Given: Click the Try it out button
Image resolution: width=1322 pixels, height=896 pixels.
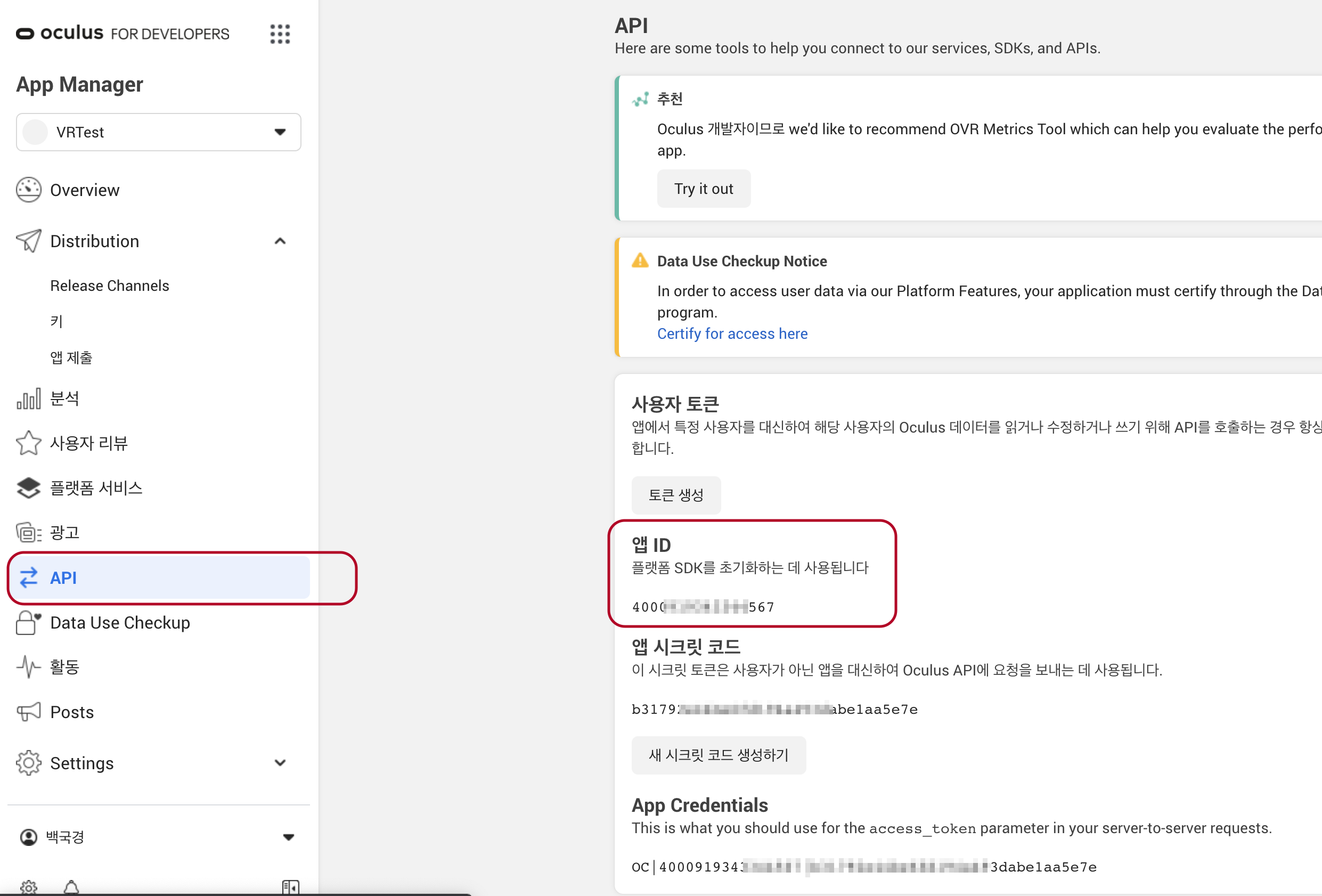Looking at the screenshot, I should coord(703,189).
